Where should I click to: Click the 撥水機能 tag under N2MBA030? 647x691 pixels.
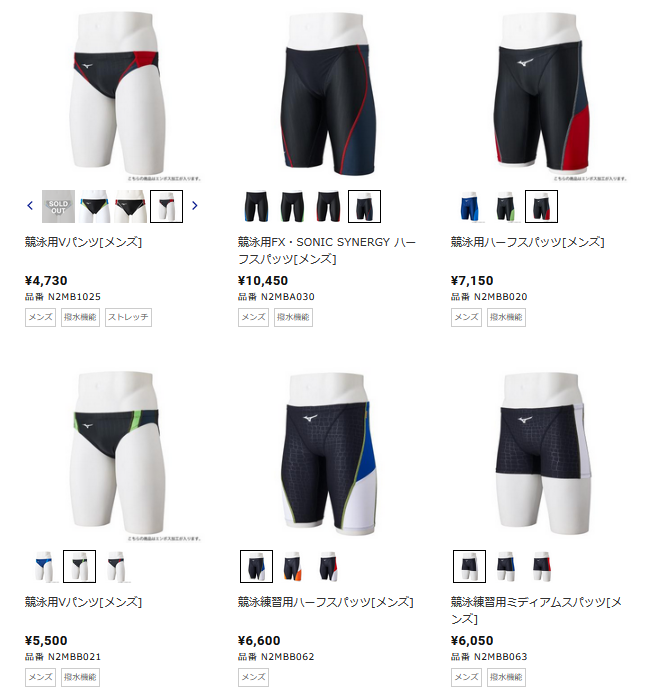[293, 317]
